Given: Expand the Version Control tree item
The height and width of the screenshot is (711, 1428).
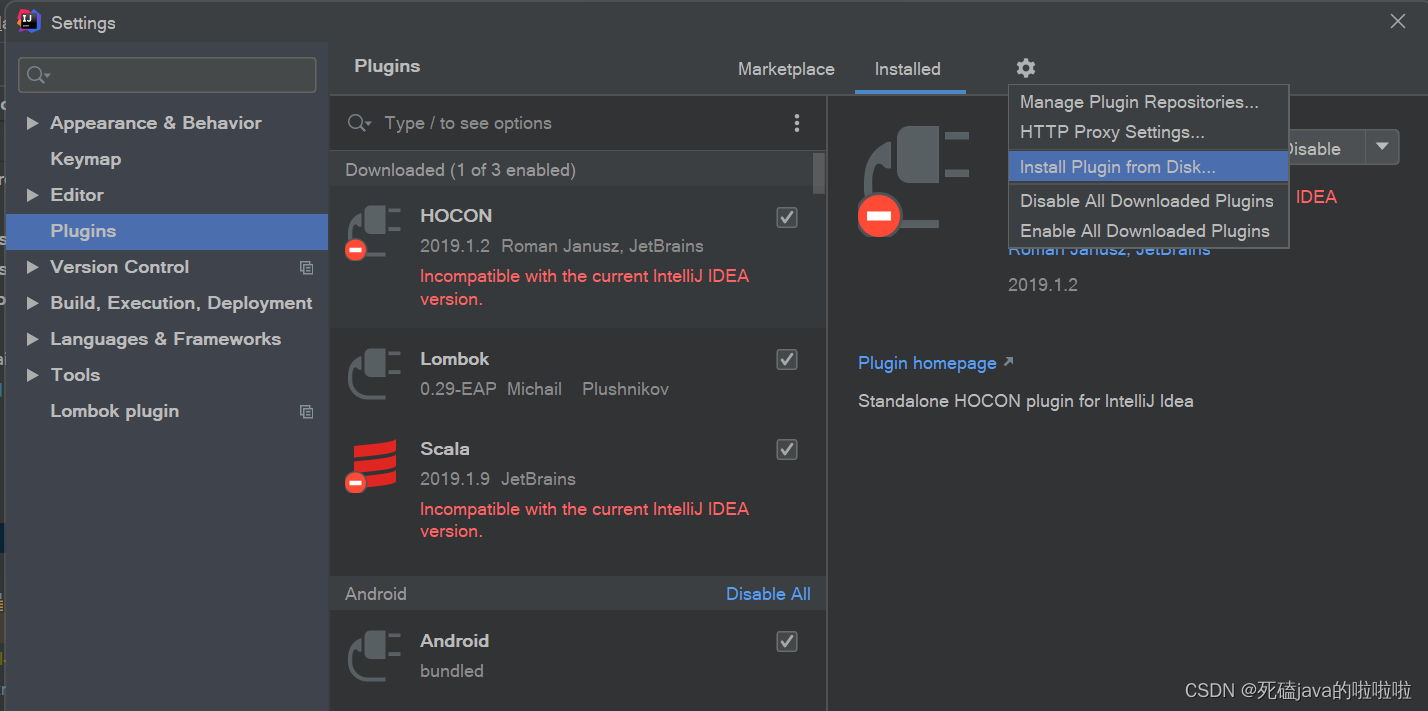Looking at the screenshot, I should [32, 267].
